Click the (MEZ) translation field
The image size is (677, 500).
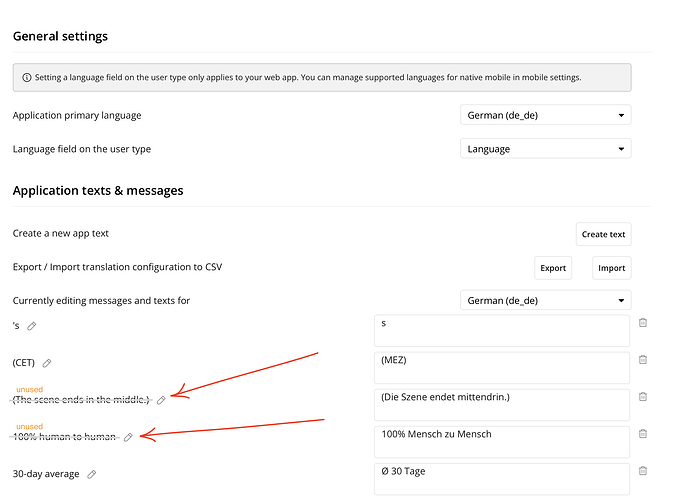click(x=501, y=367)
